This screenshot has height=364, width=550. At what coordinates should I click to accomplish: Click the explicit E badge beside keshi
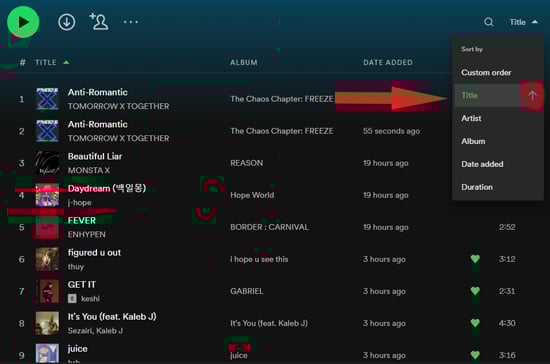coord(72,298)
